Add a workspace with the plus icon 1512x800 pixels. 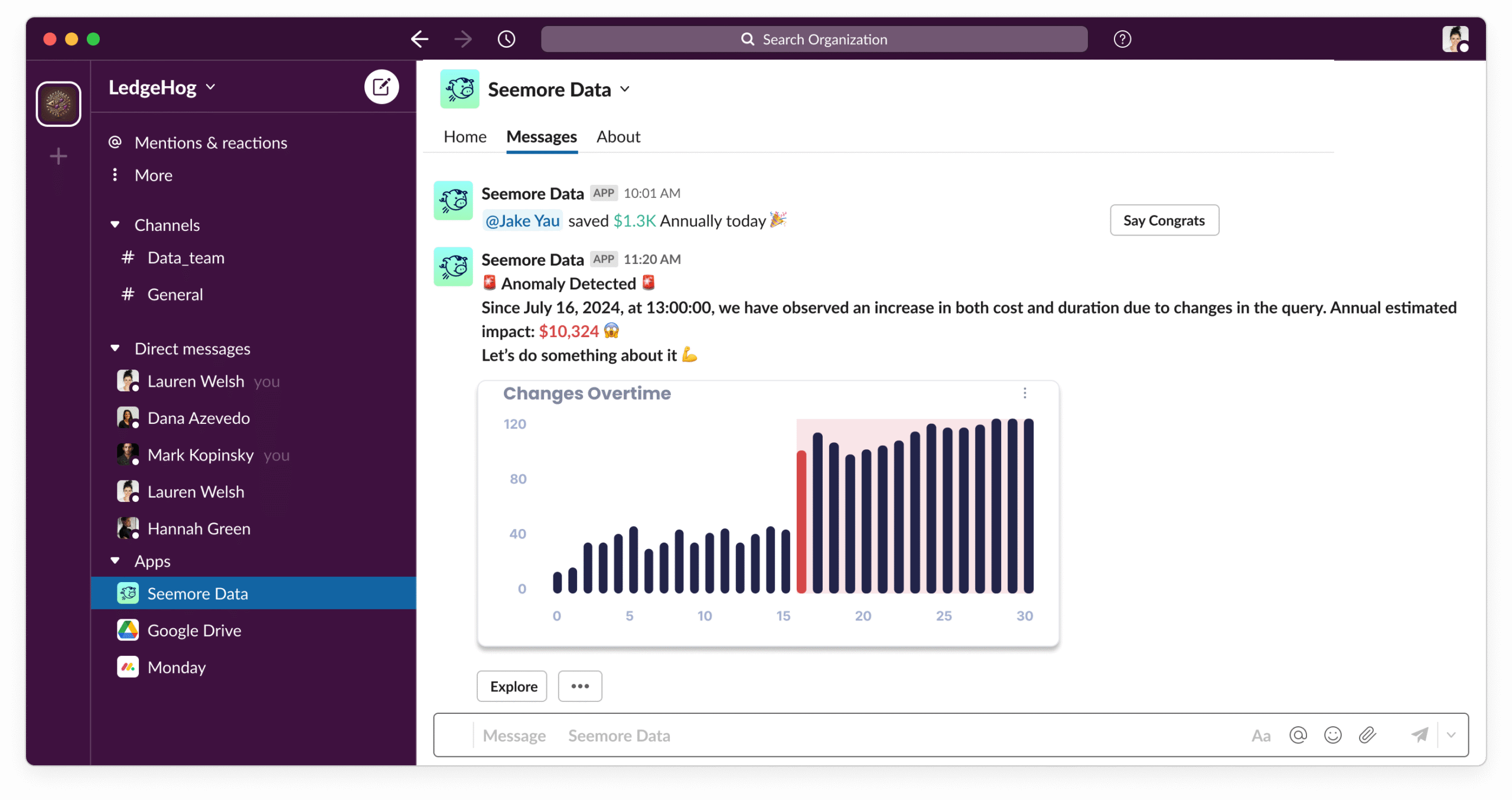click(58, 156)
